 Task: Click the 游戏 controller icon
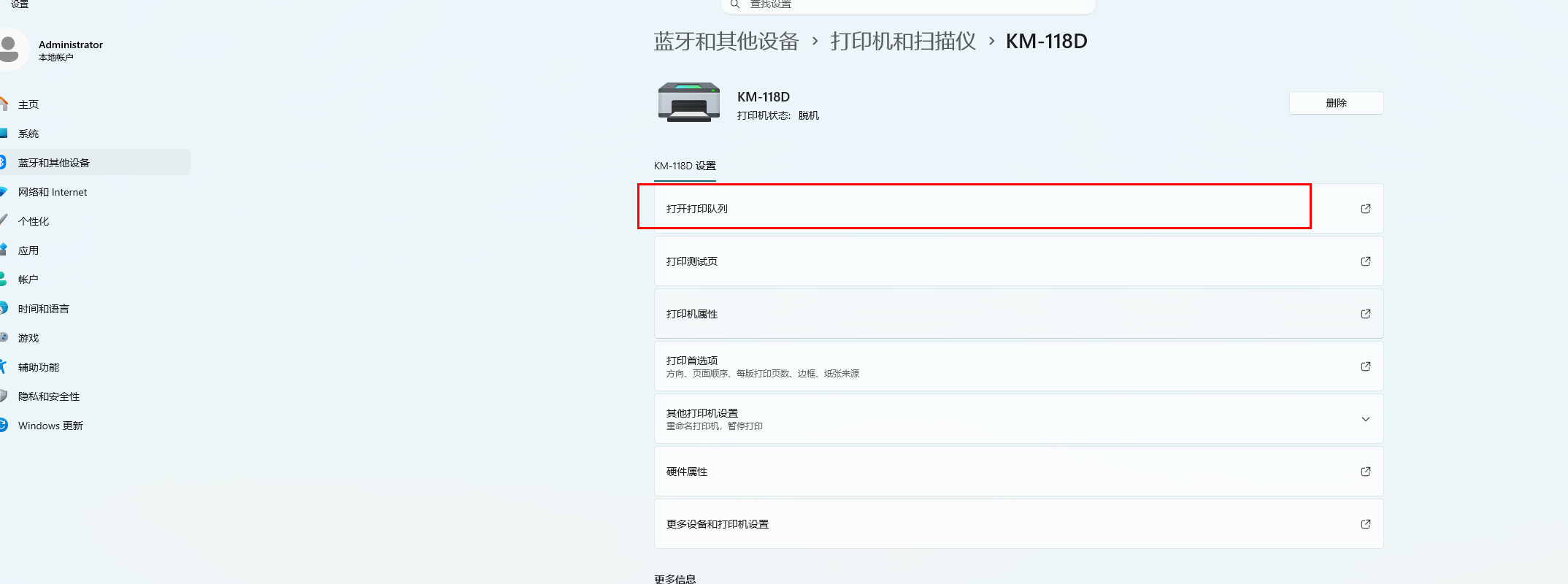point(4,337)
